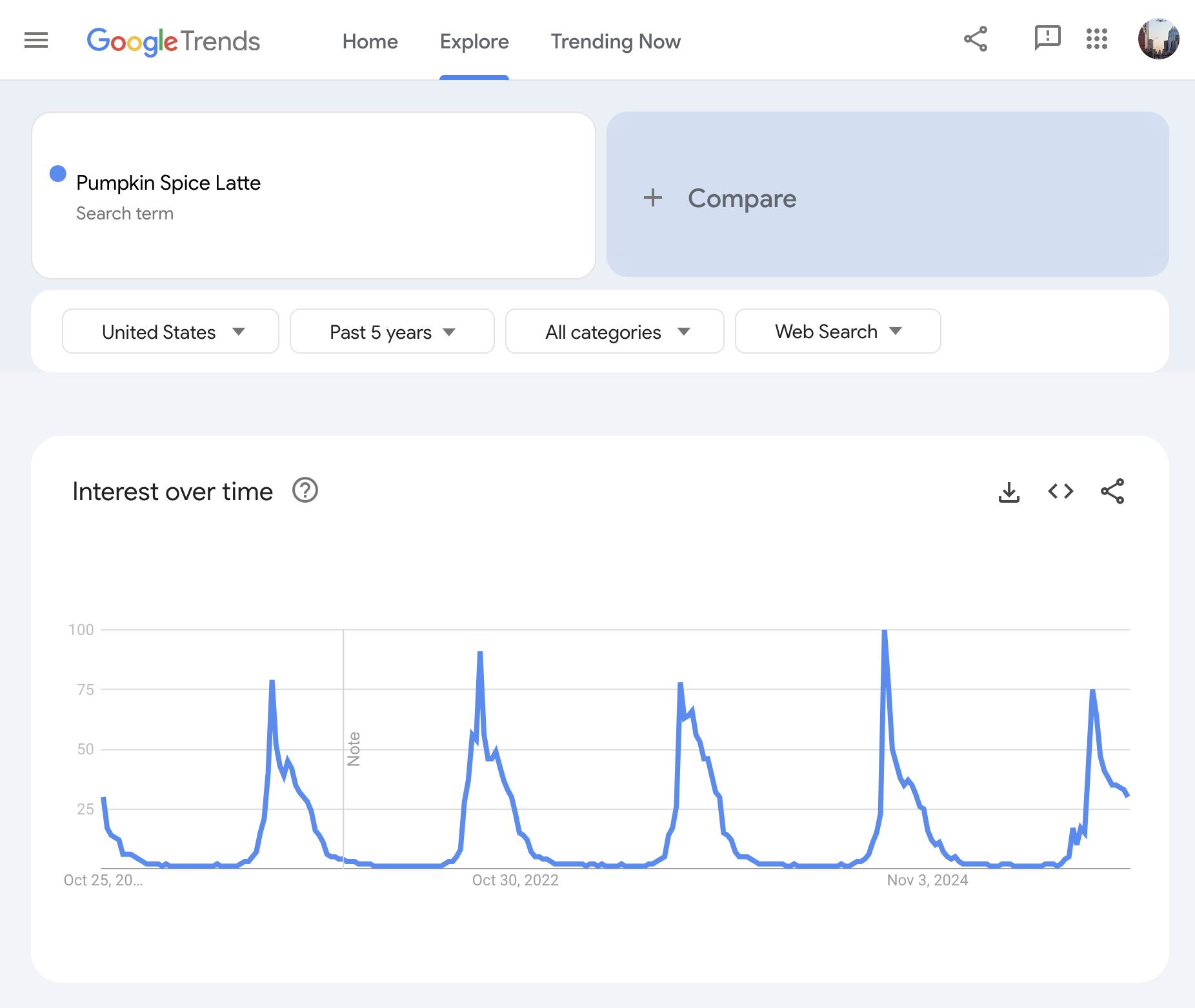This screenshot has width=1195, height=1008.
Task: Open the All categories dropdown
Action: click(614, 332)
